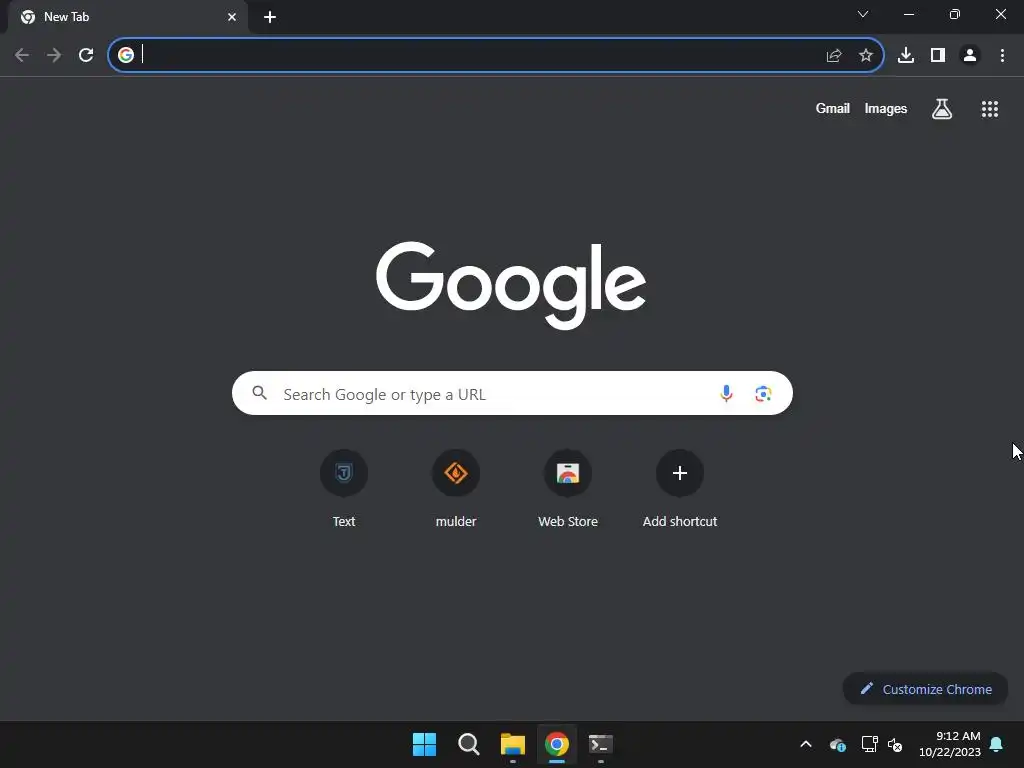Click the Google logo

pyautogui.click(x=511, y=285)
